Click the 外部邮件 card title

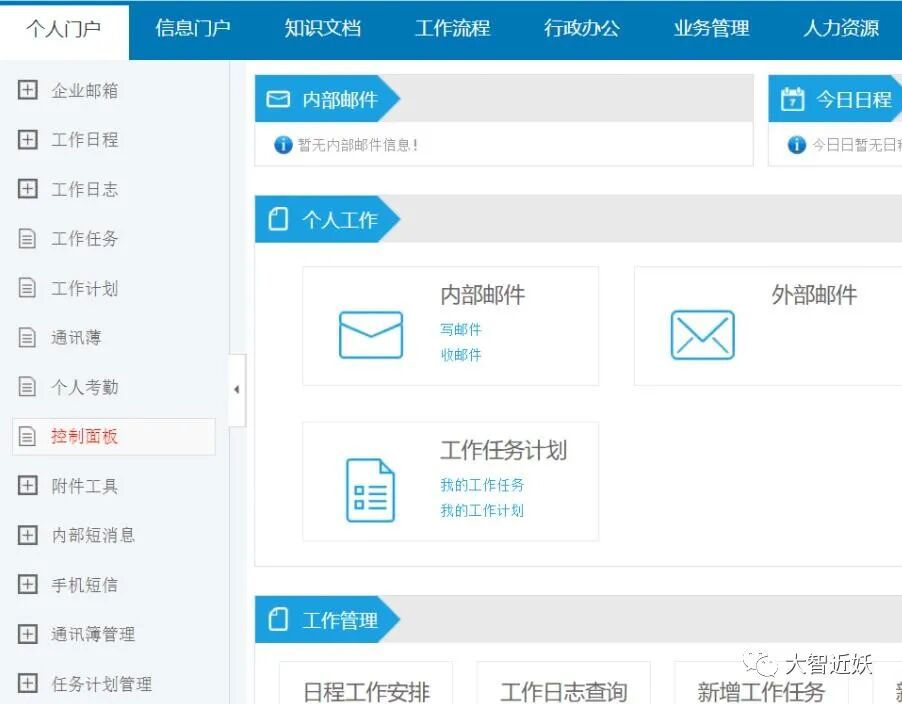pos(814,295)
